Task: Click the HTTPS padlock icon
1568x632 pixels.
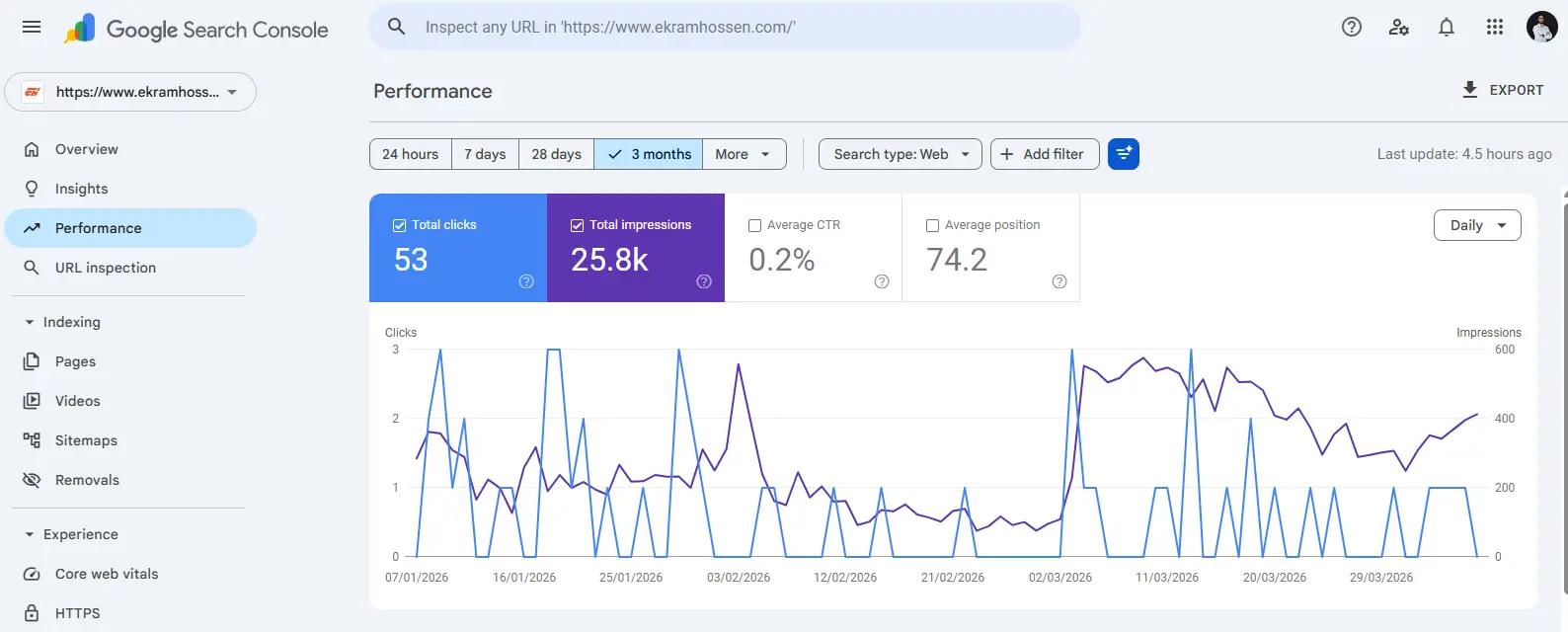Action: pos(32,613)
